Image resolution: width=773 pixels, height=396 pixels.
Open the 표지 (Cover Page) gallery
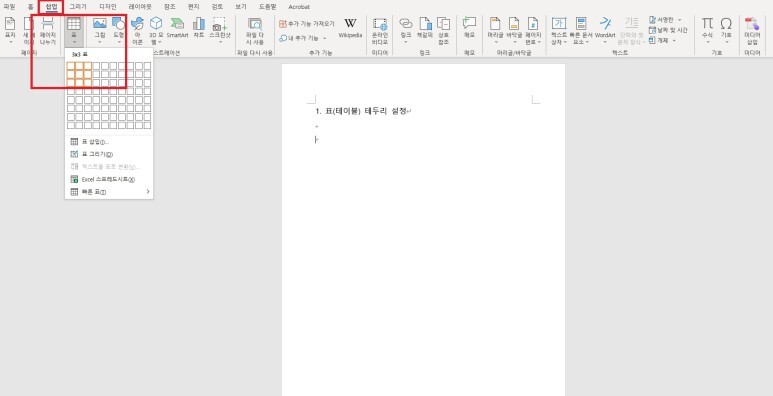coord(10,30)
